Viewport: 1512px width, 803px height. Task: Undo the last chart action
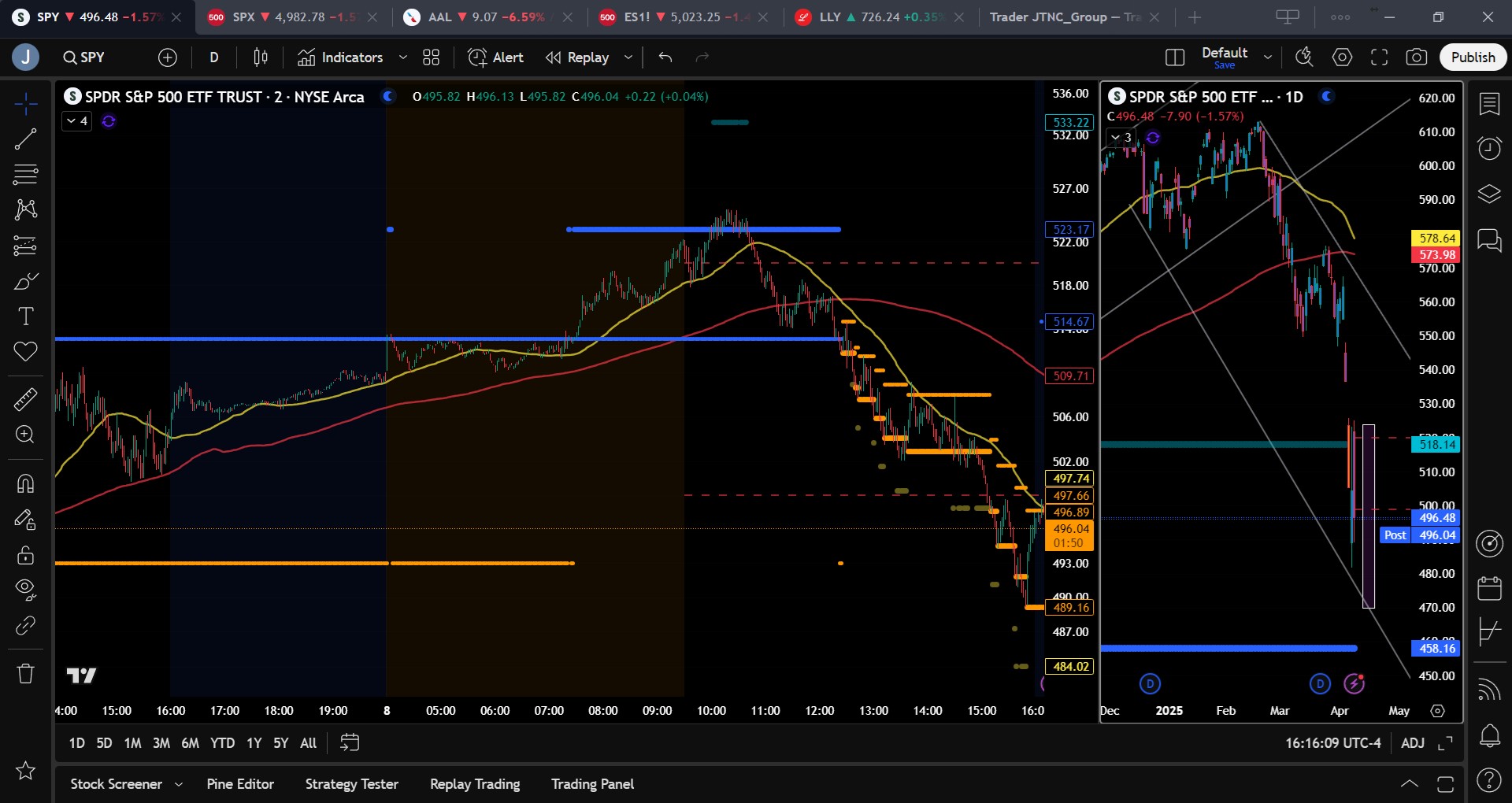665,57
